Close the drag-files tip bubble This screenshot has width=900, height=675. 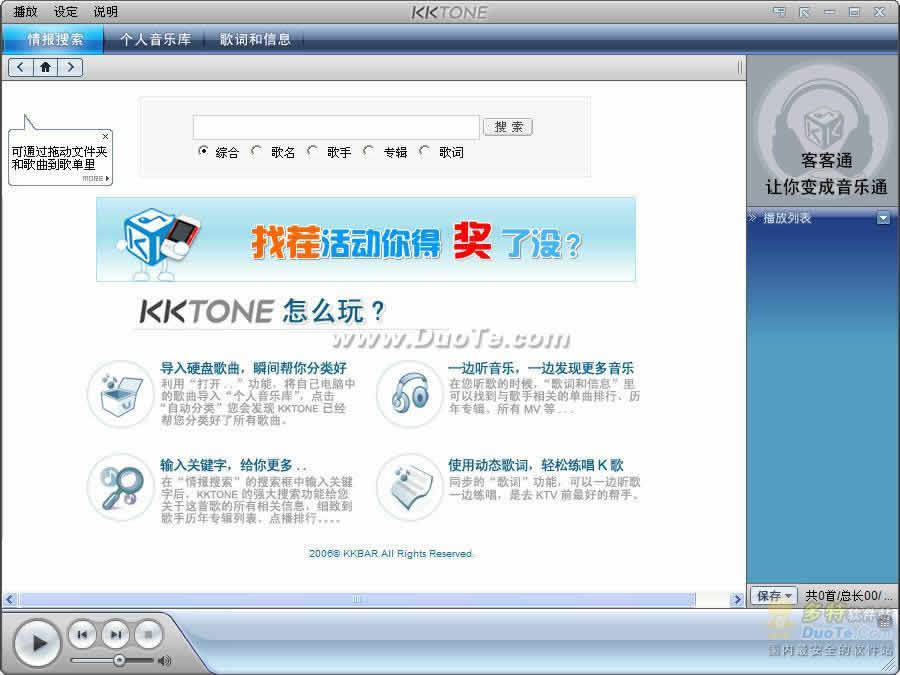point(105,137)
